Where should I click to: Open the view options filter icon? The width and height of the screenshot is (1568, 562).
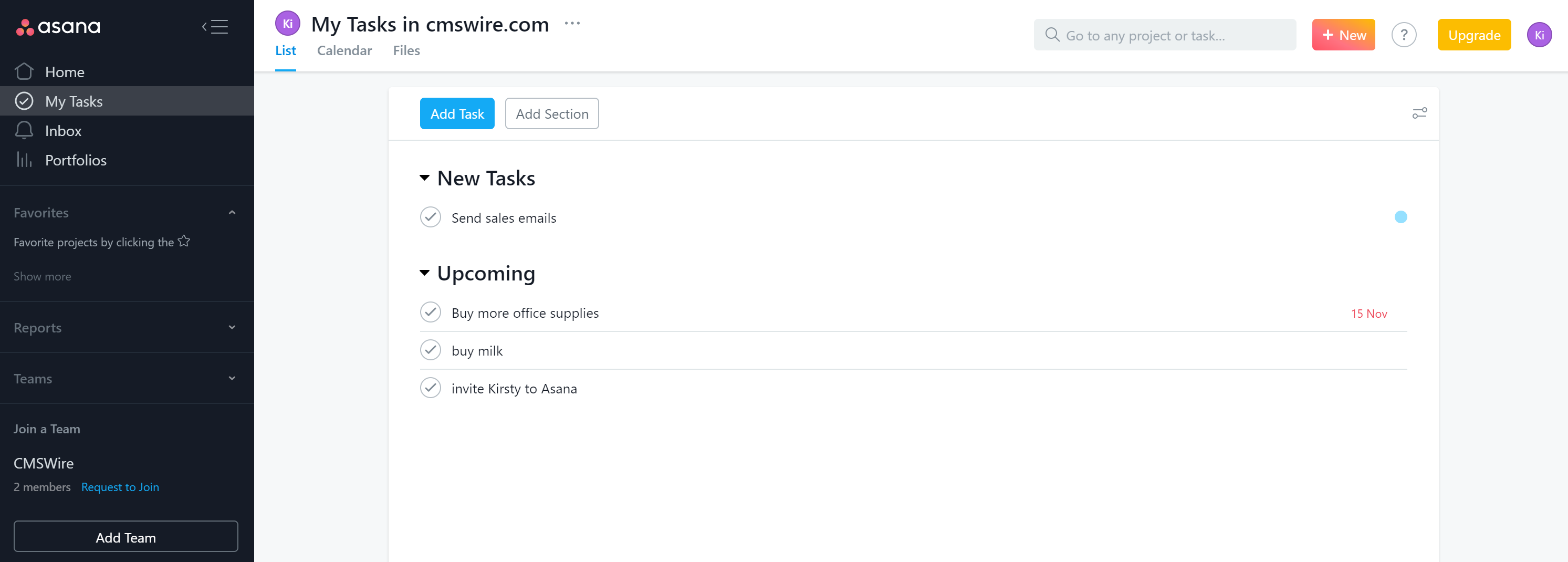pyautogui.click(x=1419, y=113)
